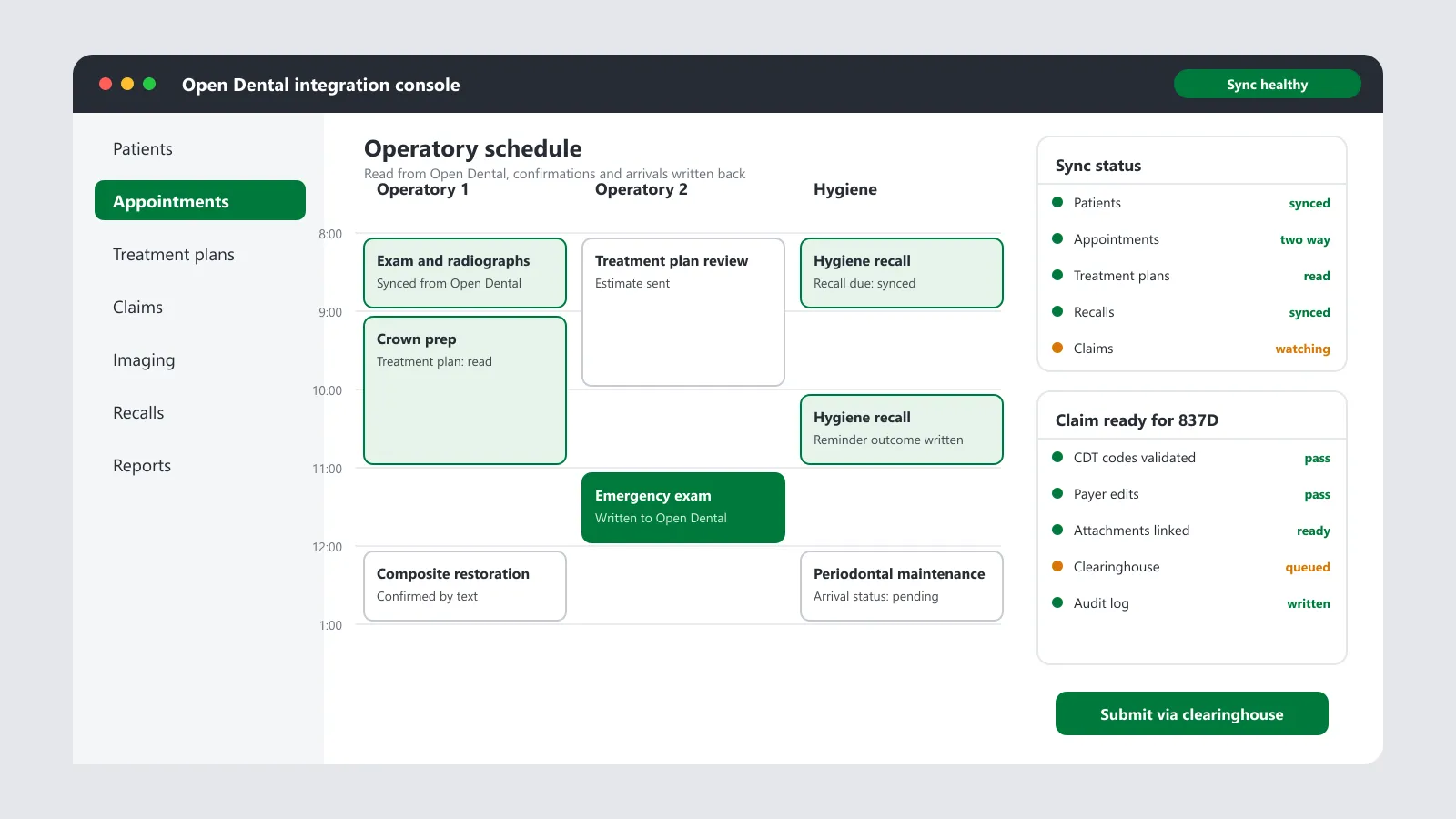Open Exam and radiographs appointment card
Image resolution: width=1456 pixels, height=819 pixels.
tap(465, 273)
